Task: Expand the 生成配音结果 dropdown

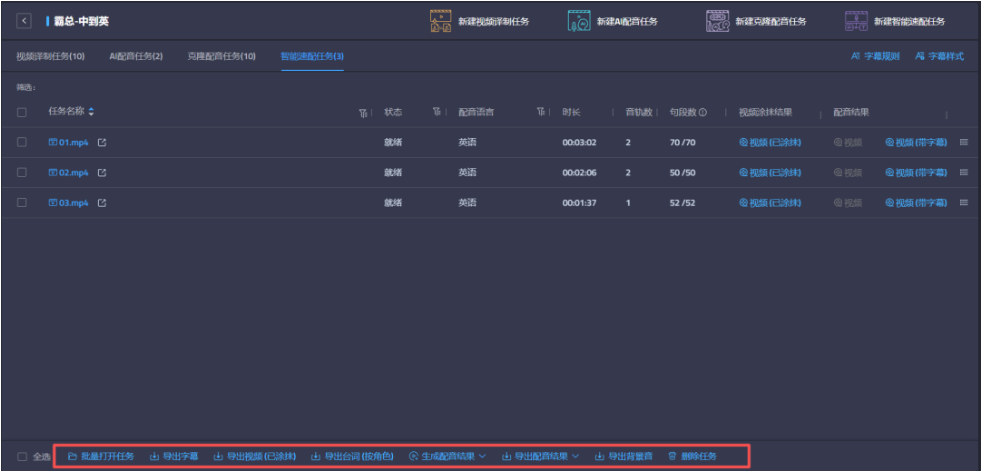Action: pyautogui.click(x=447, y=456)
